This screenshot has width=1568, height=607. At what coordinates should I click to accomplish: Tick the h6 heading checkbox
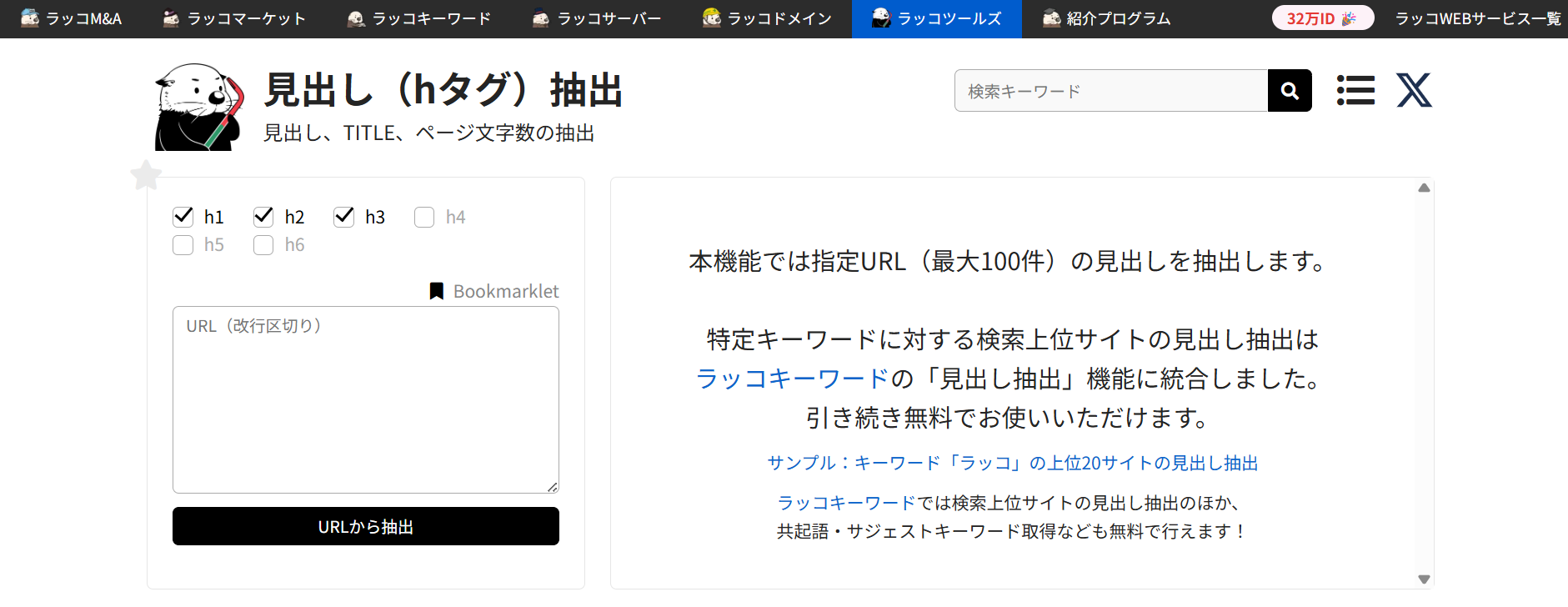[x=263, y=244]
